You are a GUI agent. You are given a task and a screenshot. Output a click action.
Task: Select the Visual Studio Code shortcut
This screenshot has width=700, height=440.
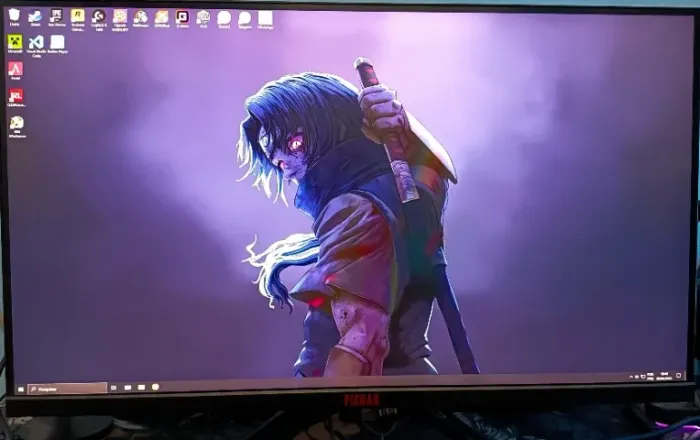point(36,46)
